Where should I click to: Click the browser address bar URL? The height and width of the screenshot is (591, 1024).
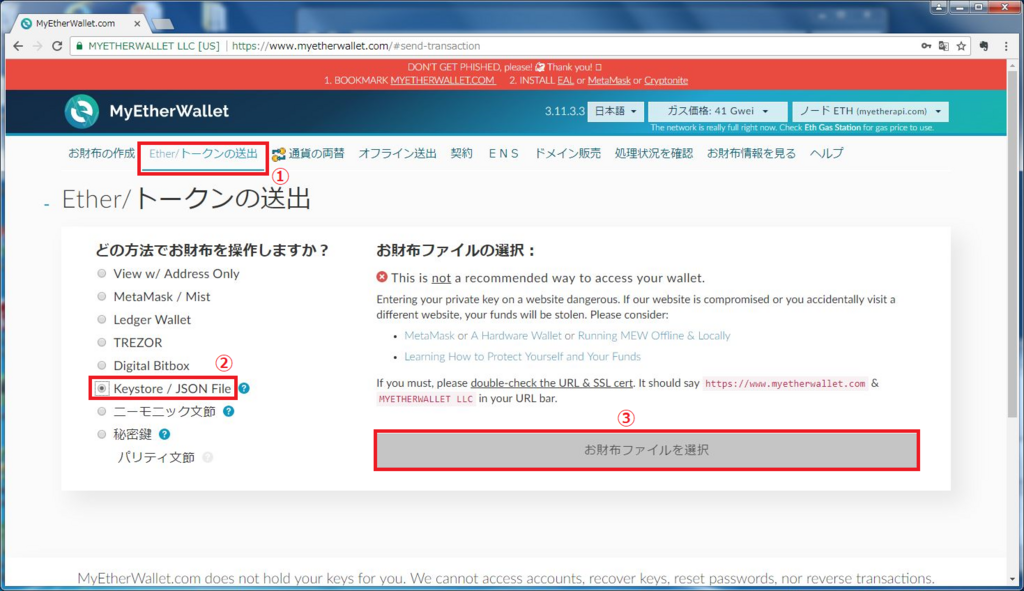pos(356,46)
